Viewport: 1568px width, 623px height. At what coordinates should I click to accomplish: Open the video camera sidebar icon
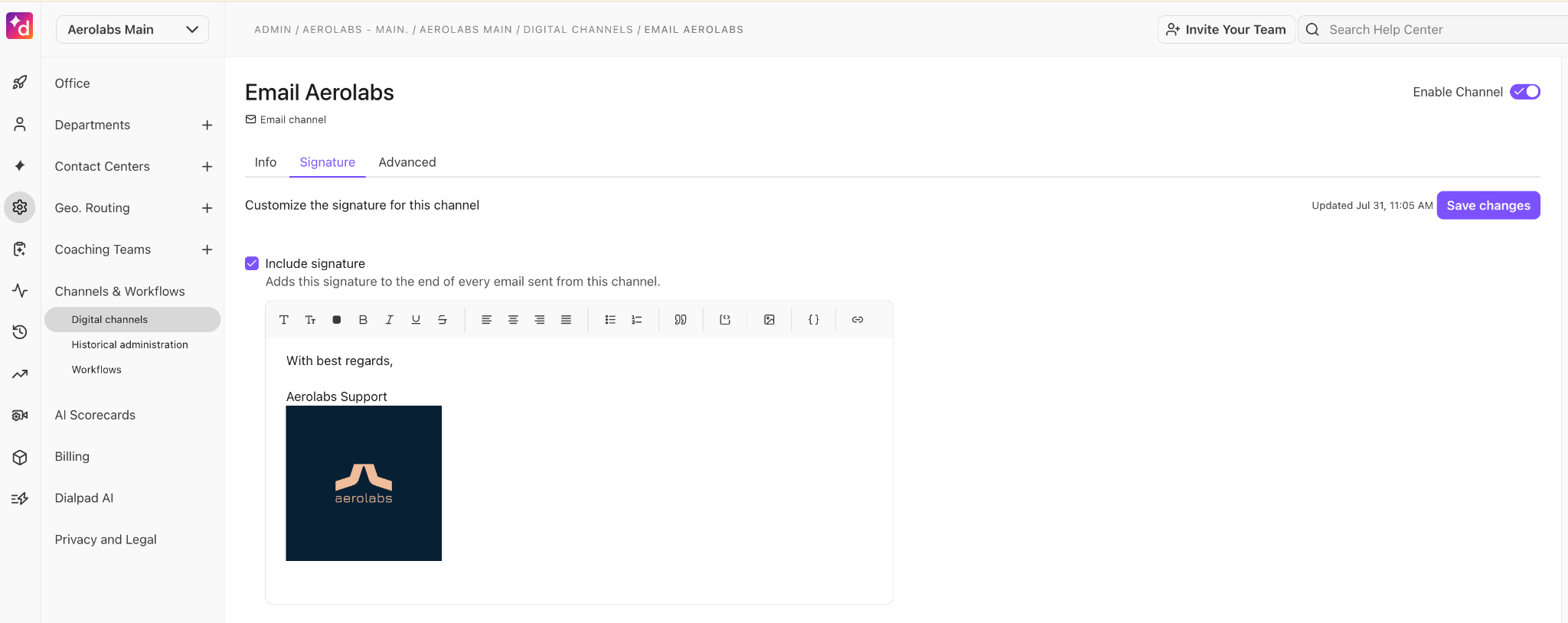pos(20,415)
